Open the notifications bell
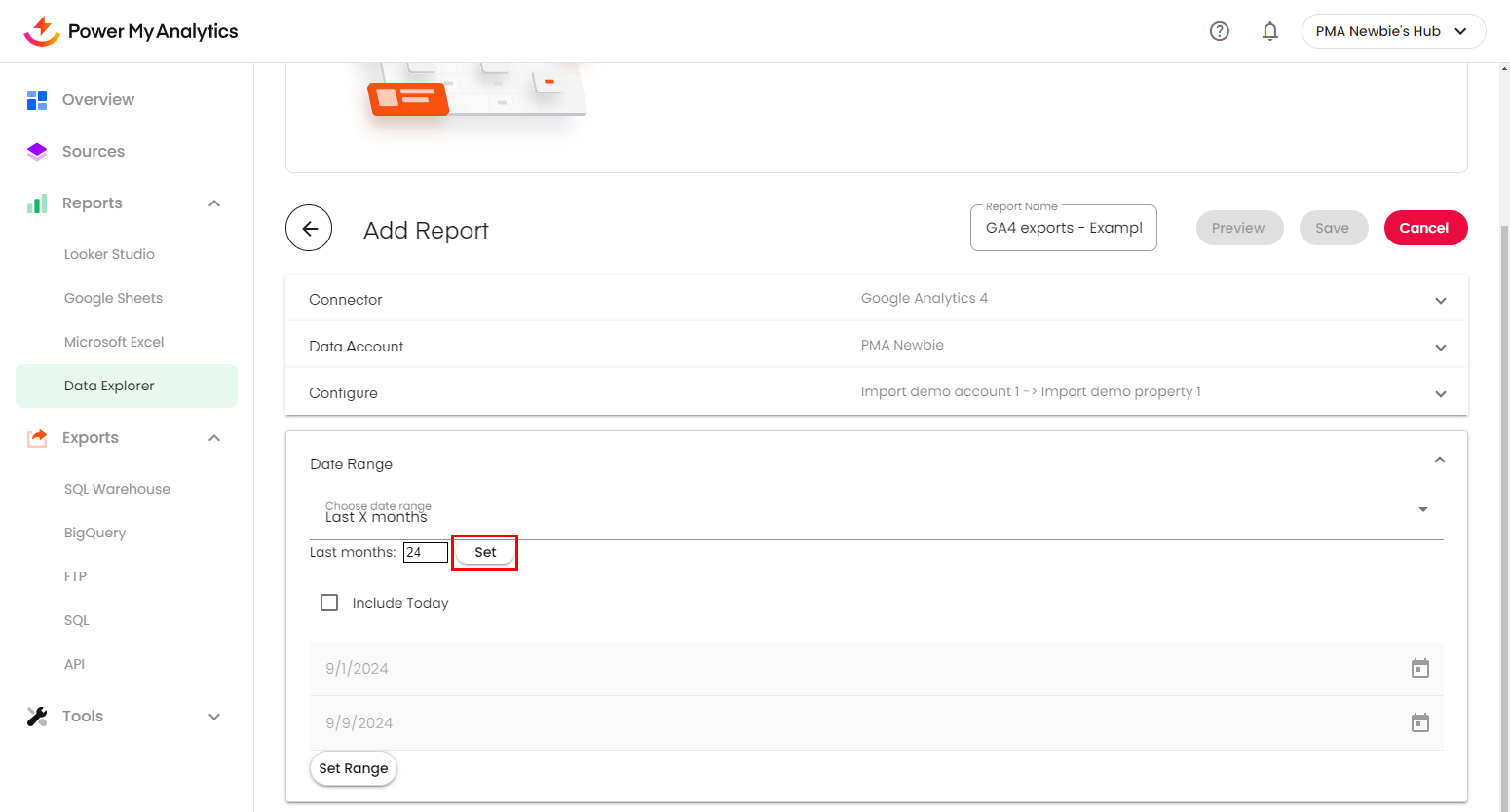The width and height of the screenshot is (1510, 812). click(x=1269, y=31)
